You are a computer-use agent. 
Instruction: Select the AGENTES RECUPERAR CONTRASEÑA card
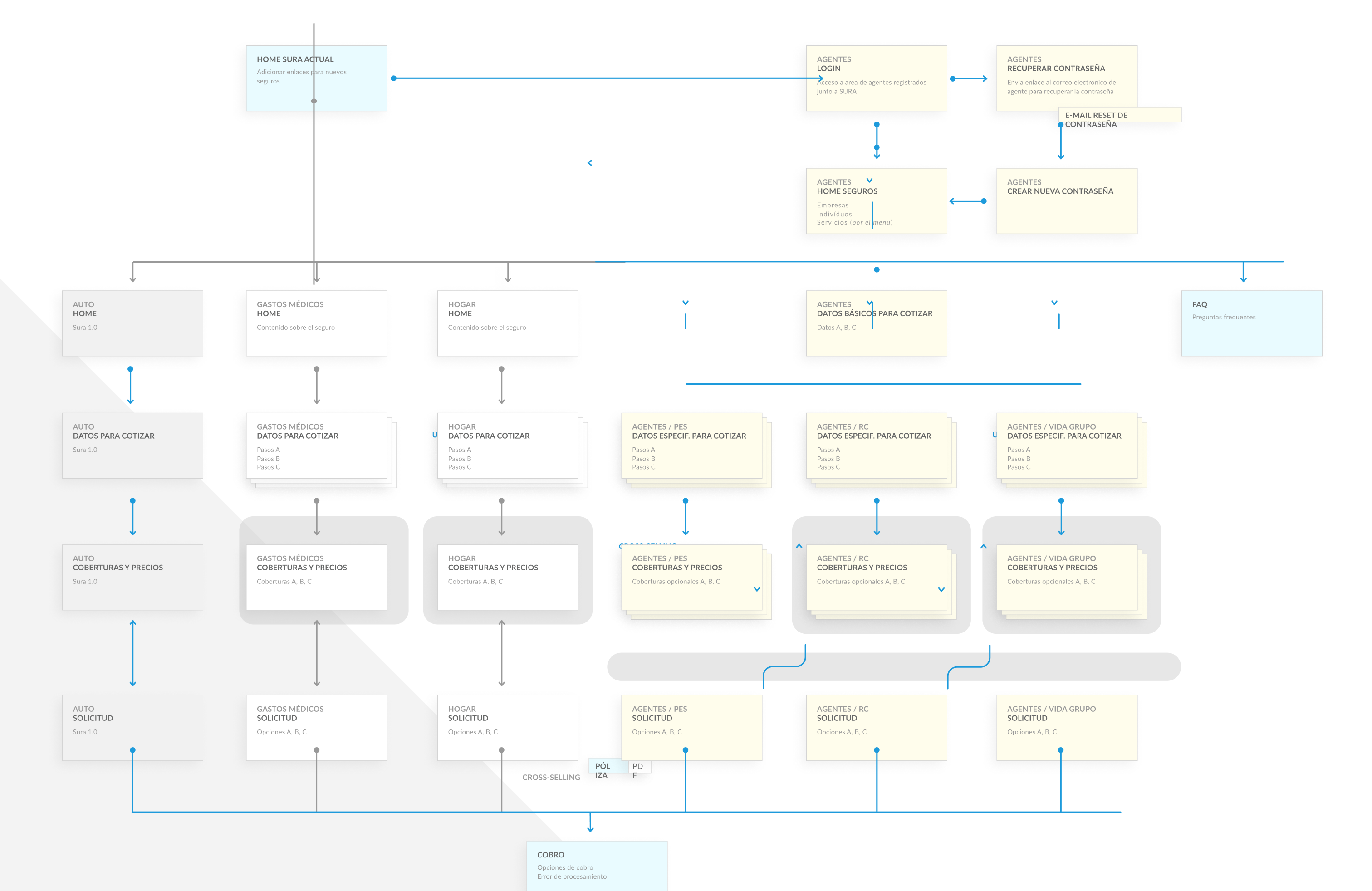pyautogui.click(x=1067, y=78)
